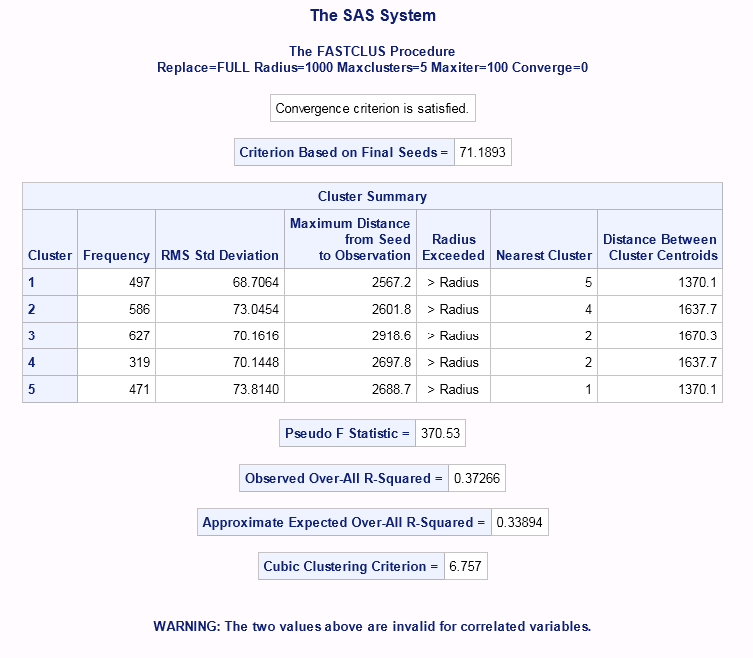Click frequency value 497
Screen dimensions: 753x658
click(x=116, y=282)
